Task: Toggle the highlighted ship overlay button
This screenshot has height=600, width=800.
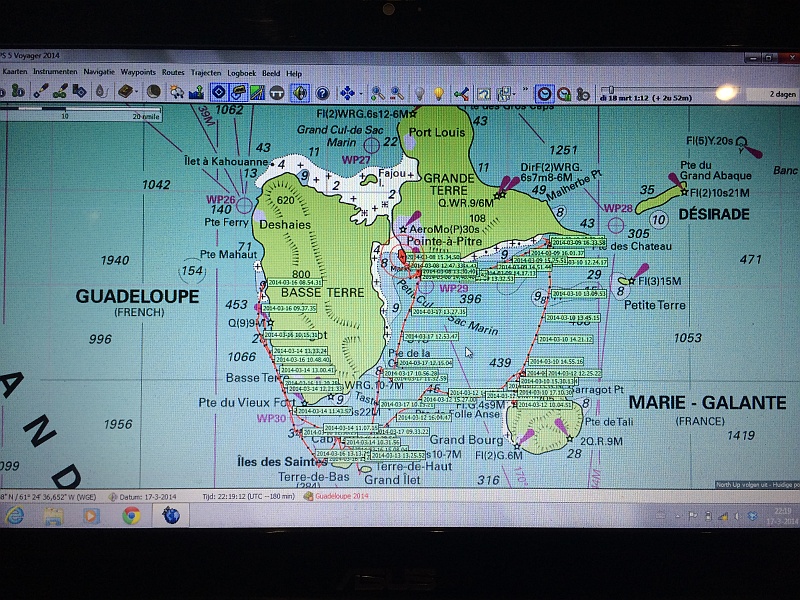Action: tap(238, 92)
